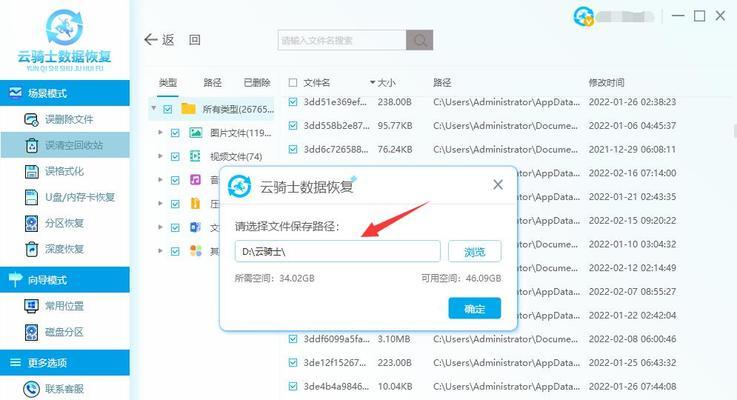Viewport: 737px width, 400px height.
Task: Toggle the 视频文件 checkbox
Action: point(175,157)
